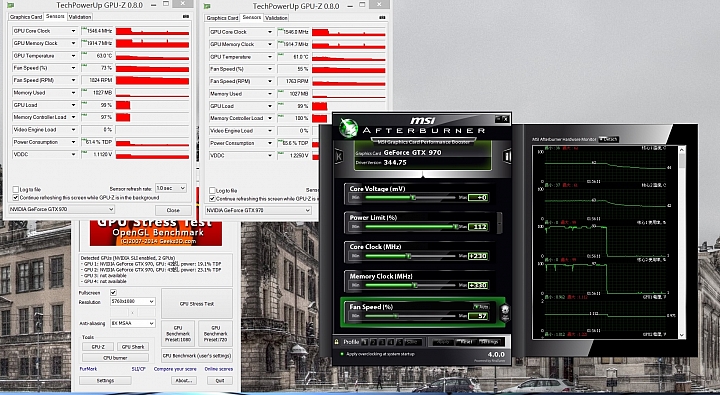Enable Log to file in left GPU-Z
This screenshot has height=395, width=720.
point(16,189)
